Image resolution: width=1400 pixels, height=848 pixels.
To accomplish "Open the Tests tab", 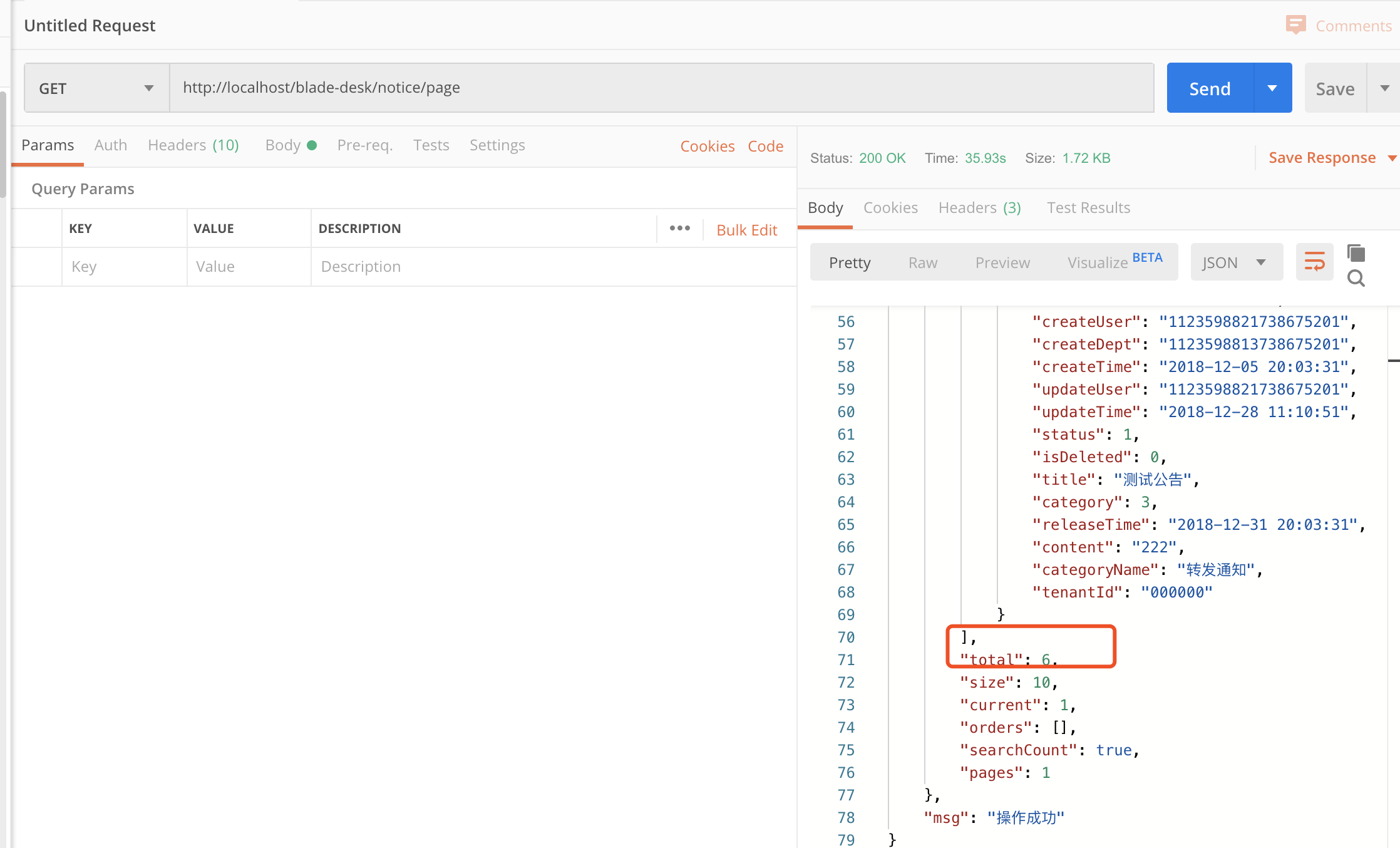I will (431, 145).
